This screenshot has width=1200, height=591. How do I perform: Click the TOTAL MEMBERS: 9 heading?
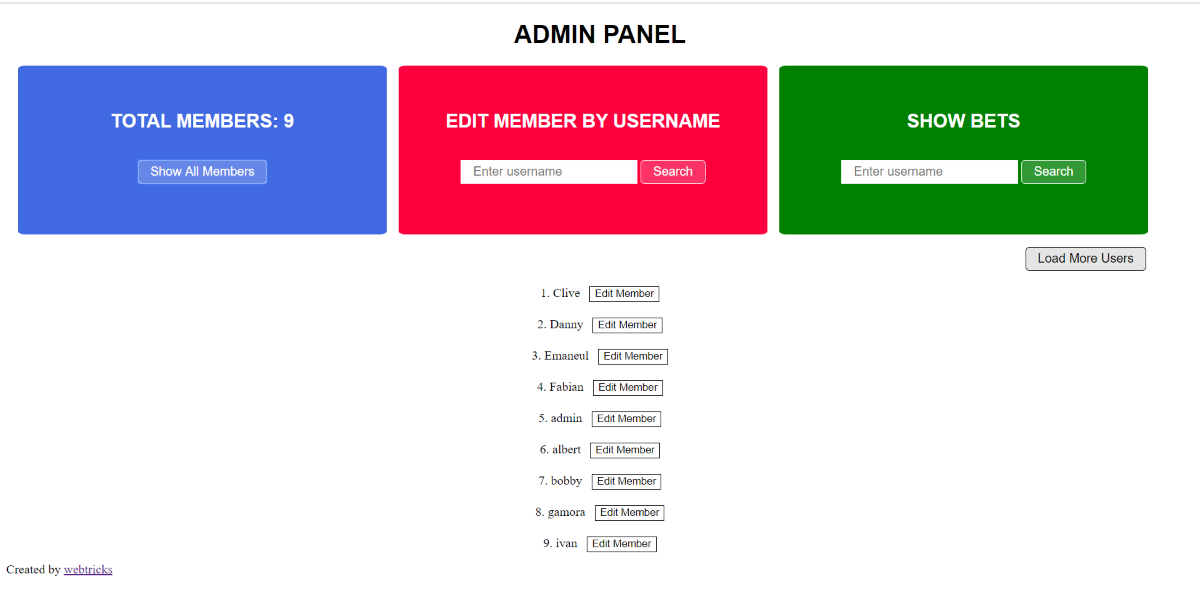click(x=202, y=121)
